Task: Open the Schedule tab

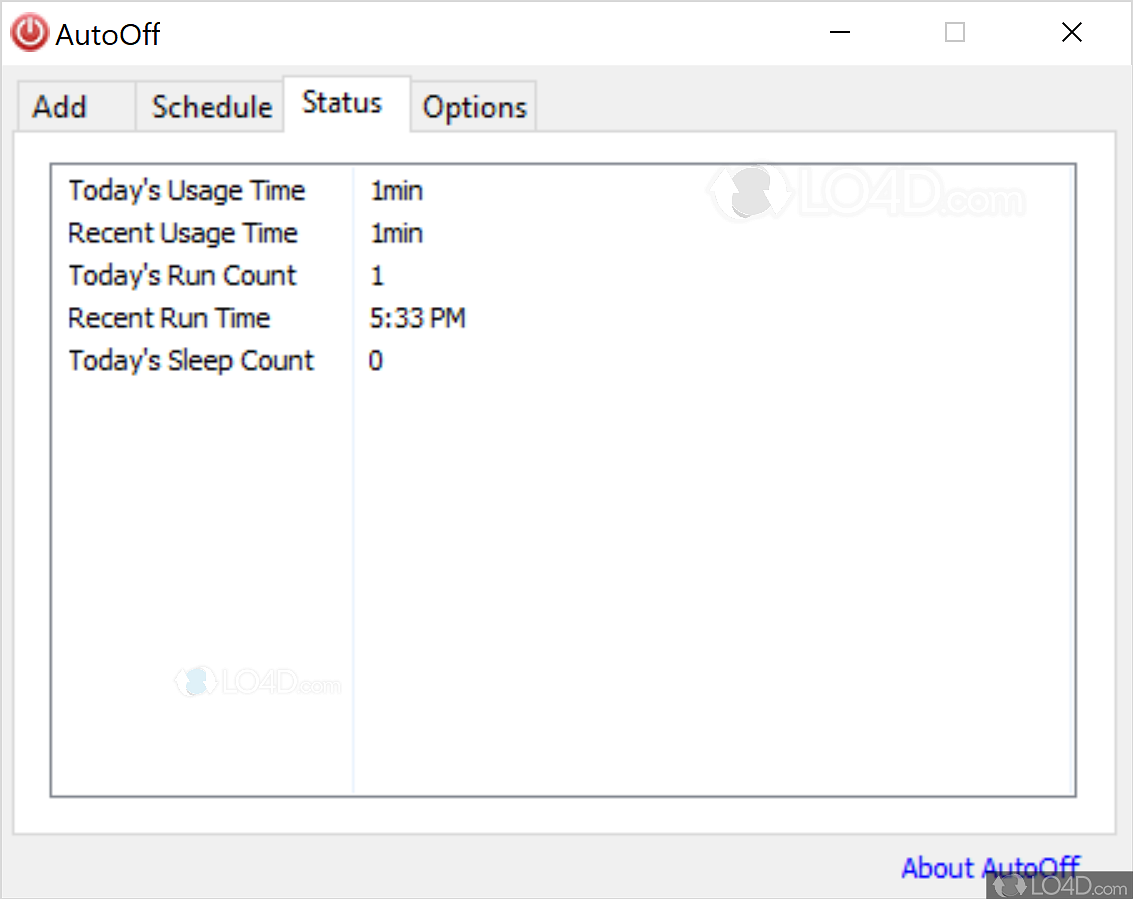Action: [x=212, y=107]
